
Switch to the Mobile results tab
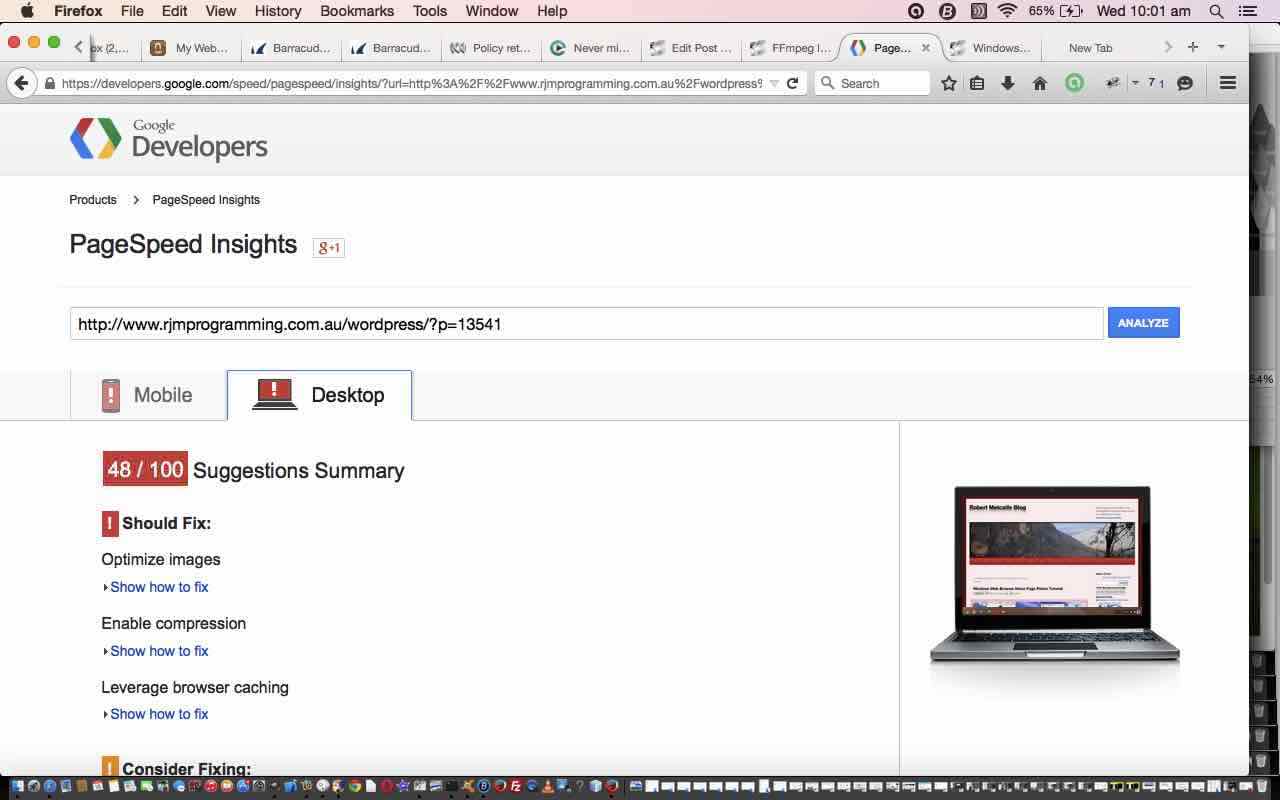pos(148,395)
